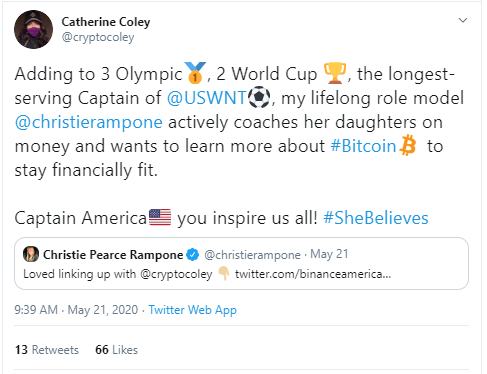
Task: Open the #Bitcoin hashtag
Action: pyautogui.click(x=363, y=146)
